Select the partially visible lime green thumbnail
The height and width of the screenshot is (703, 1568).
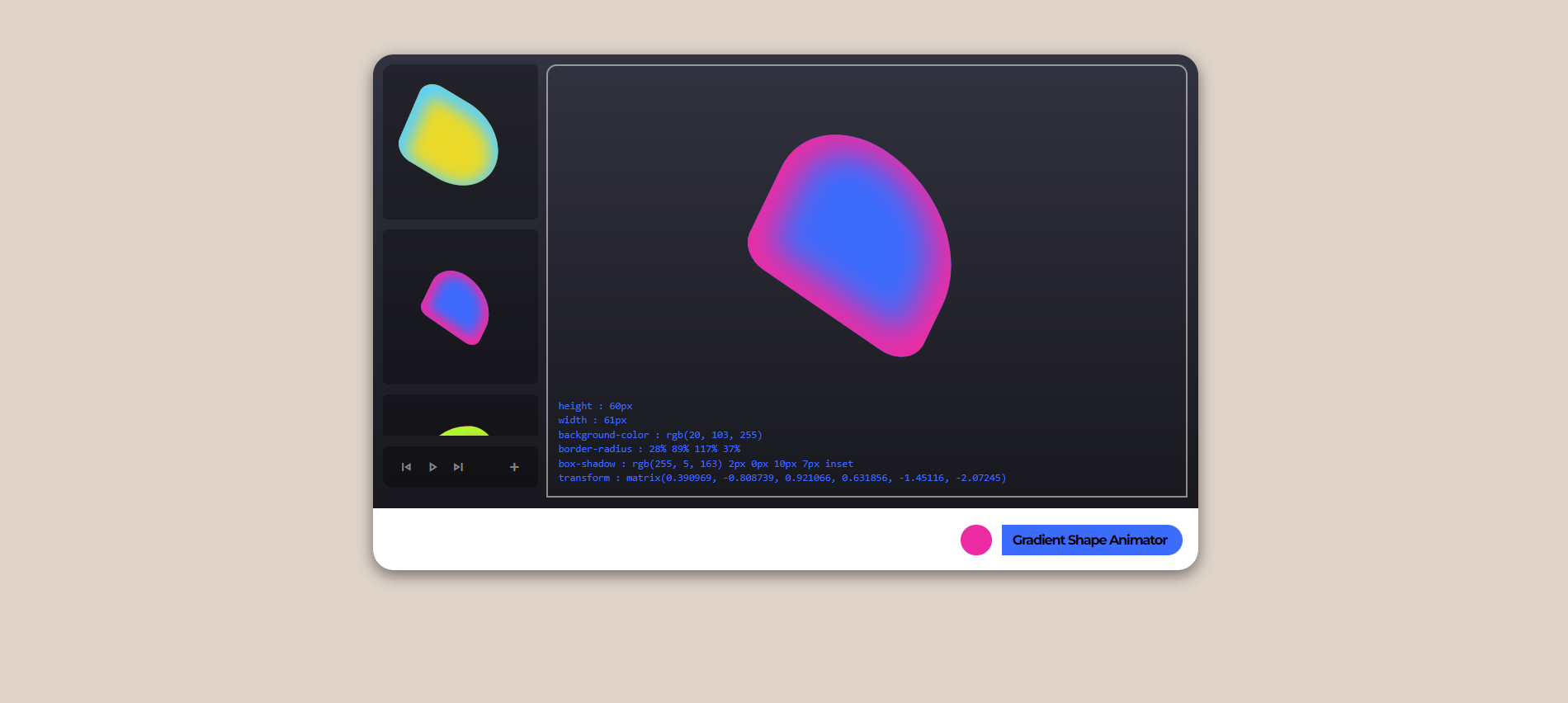[460, 417]
